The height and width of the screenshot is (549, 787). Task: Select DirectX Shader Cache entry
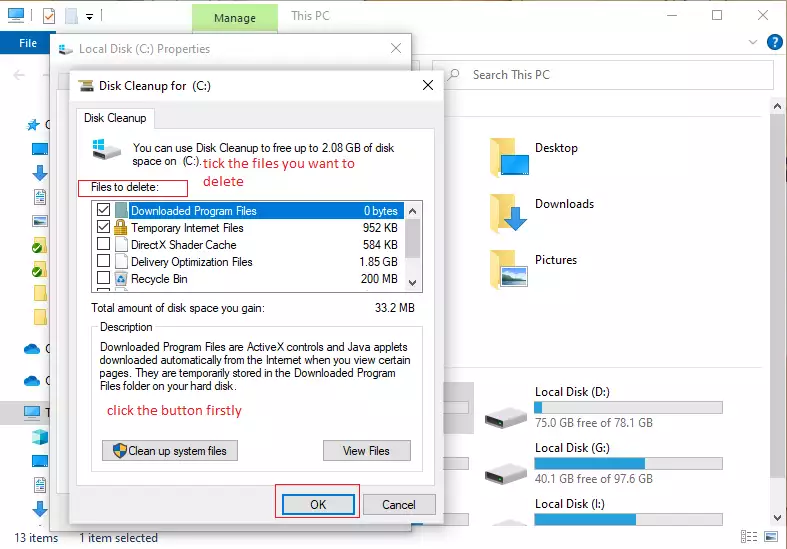point(249,244)
